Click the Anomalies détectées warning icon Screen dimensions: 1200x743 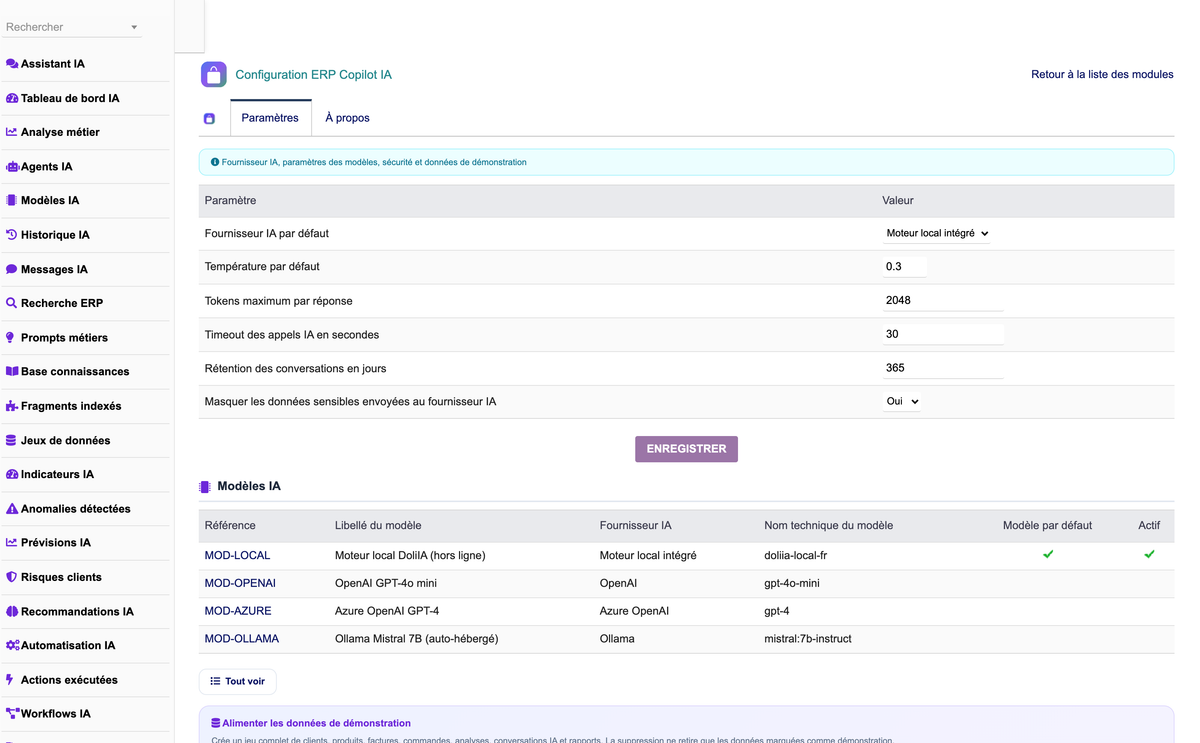tap(12, 509)
